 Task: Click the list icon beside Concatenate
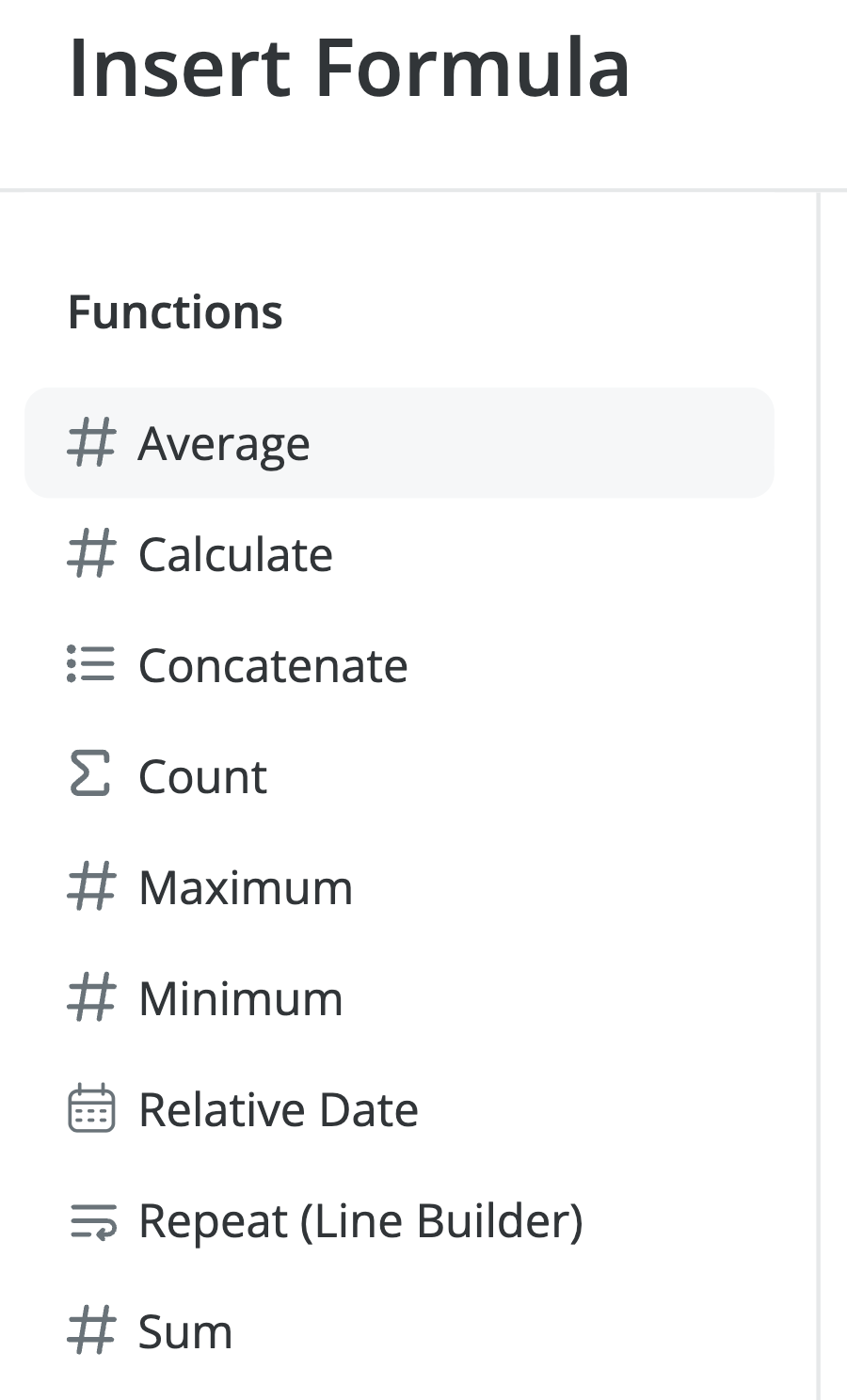[x=91, y=665]
